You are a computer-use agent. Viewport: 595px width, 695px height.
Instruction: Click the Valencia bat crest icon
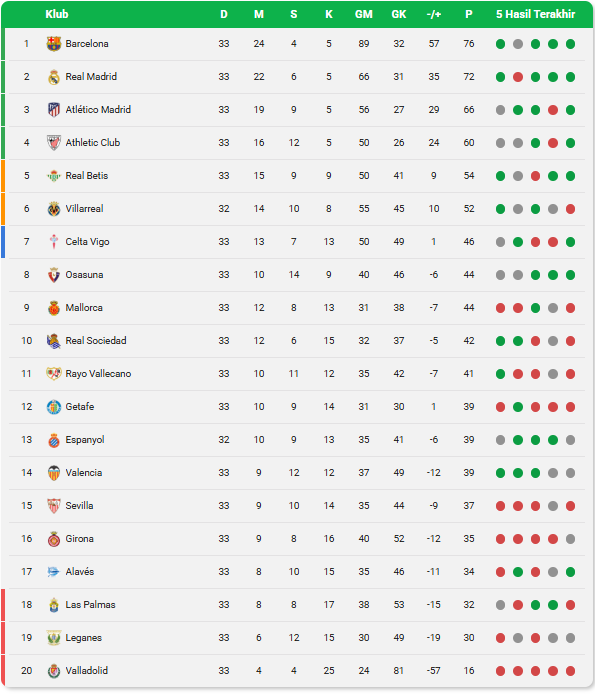(x=54, y=473)
